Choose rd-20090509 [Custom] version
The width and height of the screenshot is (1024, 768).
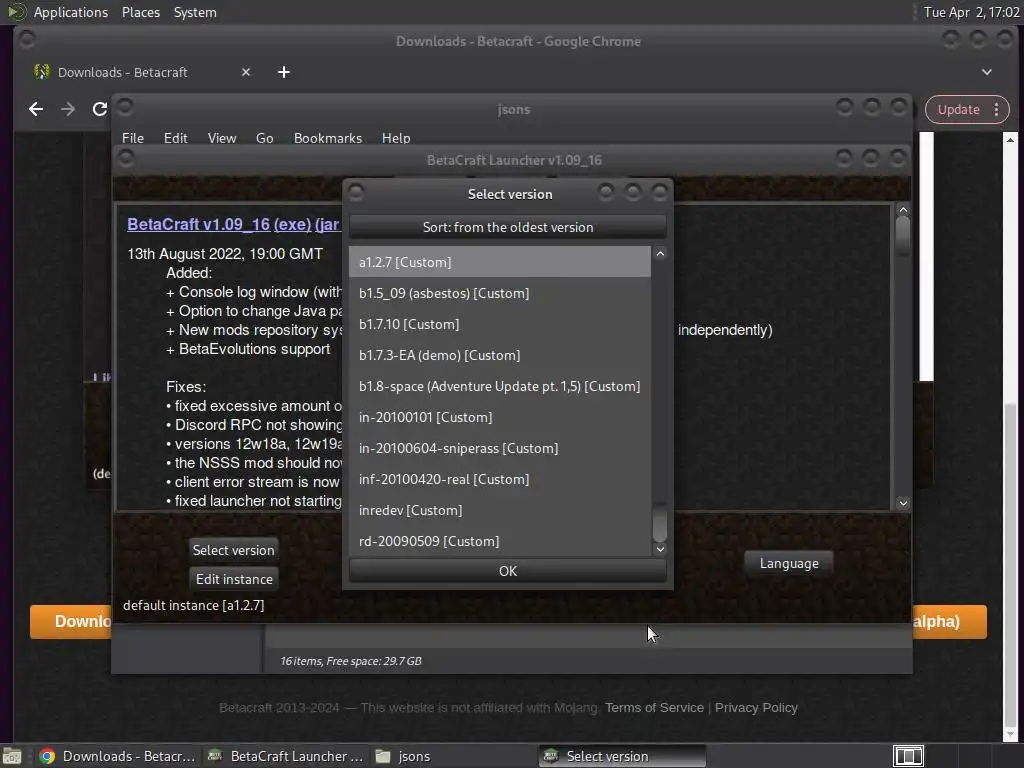tap(500, 541)
